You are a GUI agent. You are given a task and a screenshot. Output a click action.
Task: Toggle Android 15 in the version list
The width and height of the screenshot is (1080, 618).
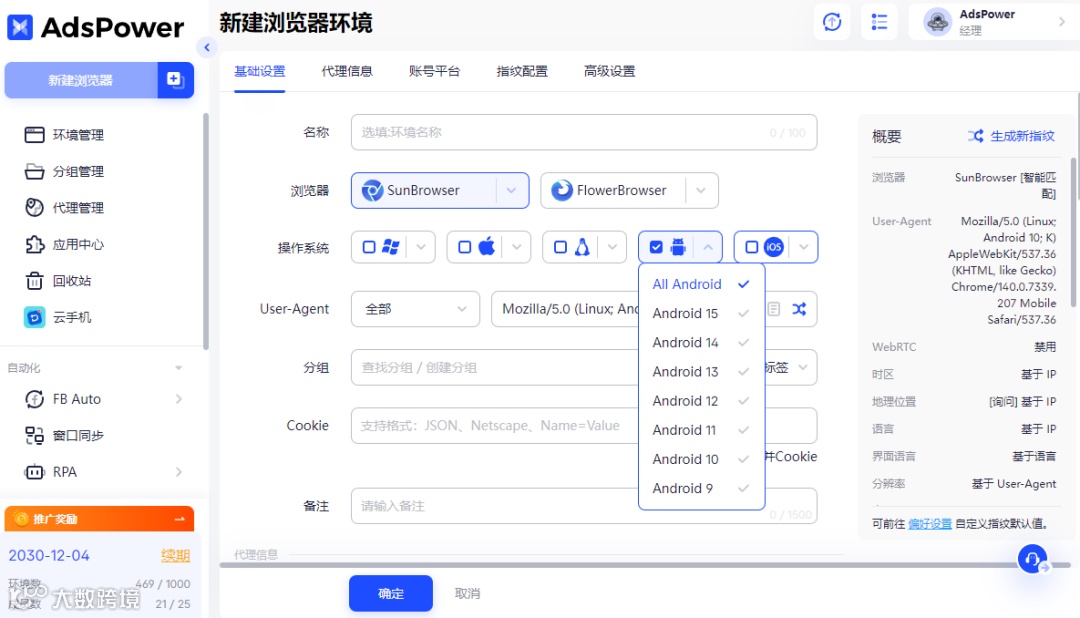[x=701, y=313]
